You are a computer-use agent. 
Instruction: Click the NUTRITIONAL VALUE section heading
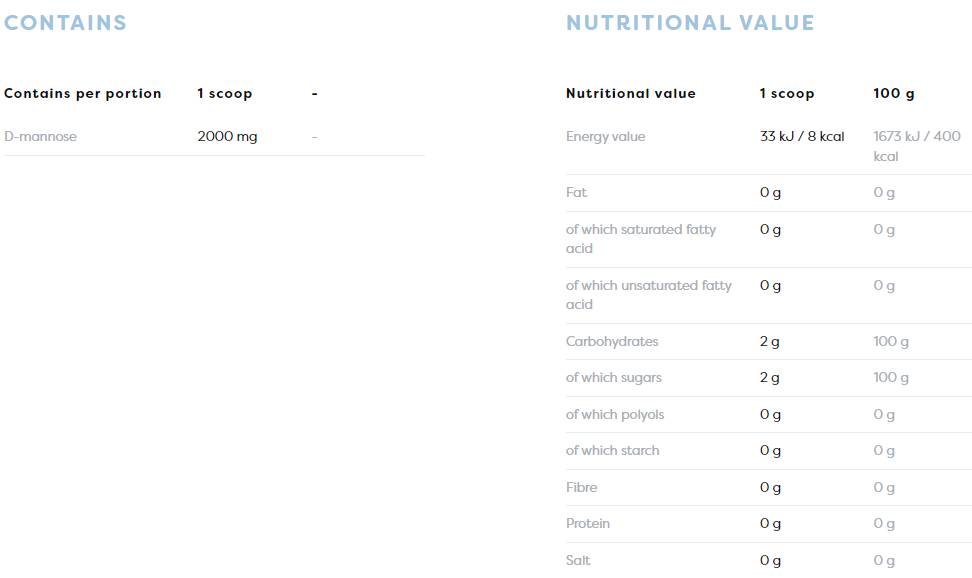pyautogui.click(x=690, y=23)
